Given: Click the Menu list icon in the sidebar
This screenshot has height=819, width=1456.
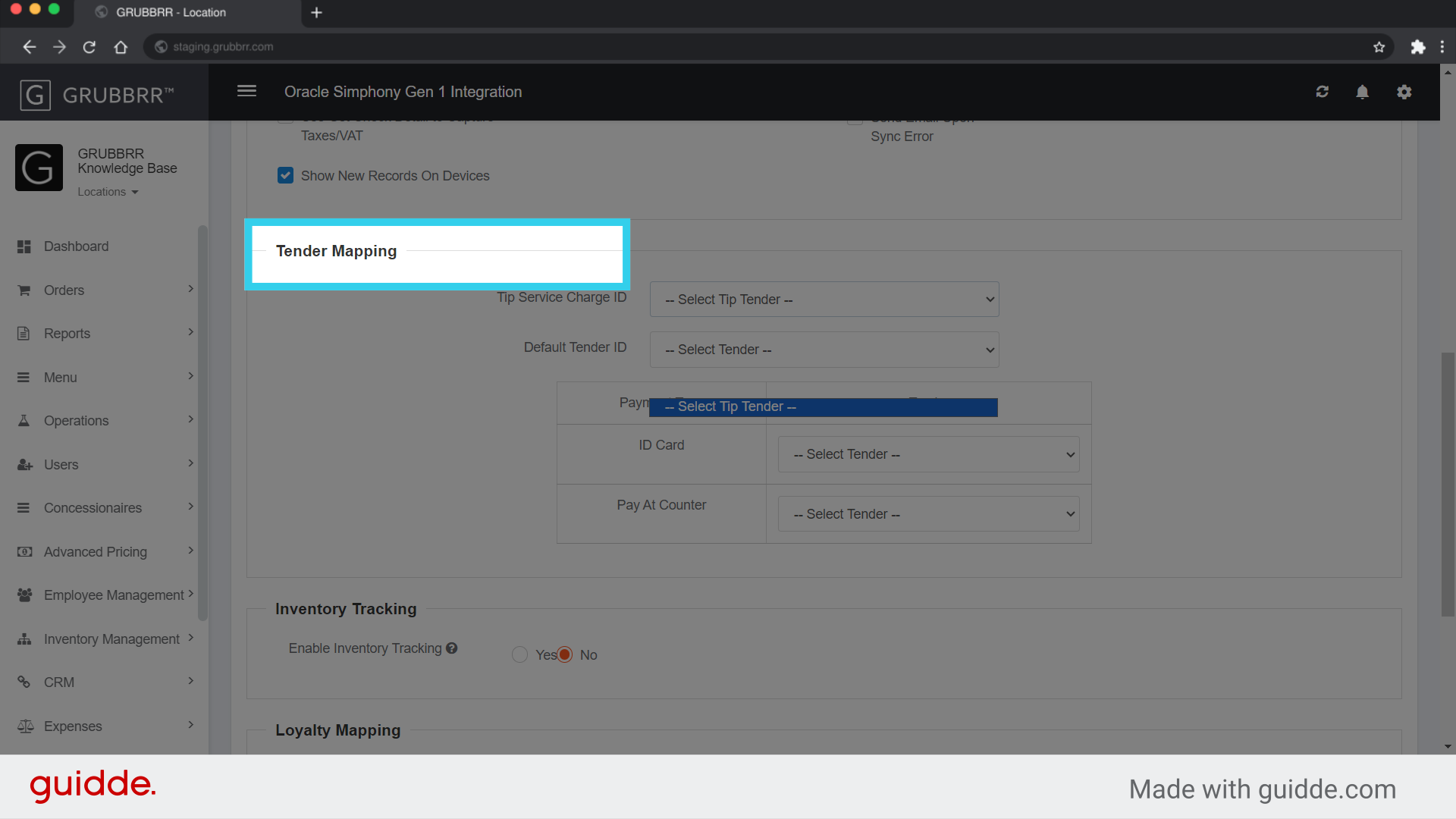Looking at the screenshot, I should click(24, 378).
